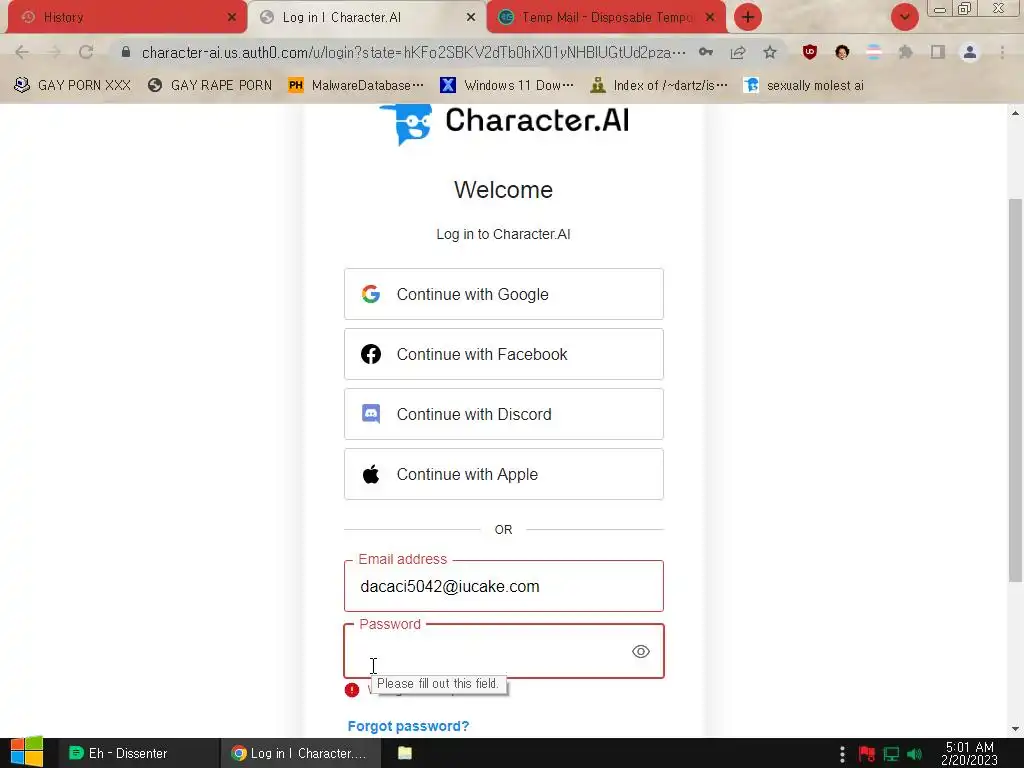The image size is (1024, 768).
Task: Open the striped flag extension icon
Action: [874, 52]
